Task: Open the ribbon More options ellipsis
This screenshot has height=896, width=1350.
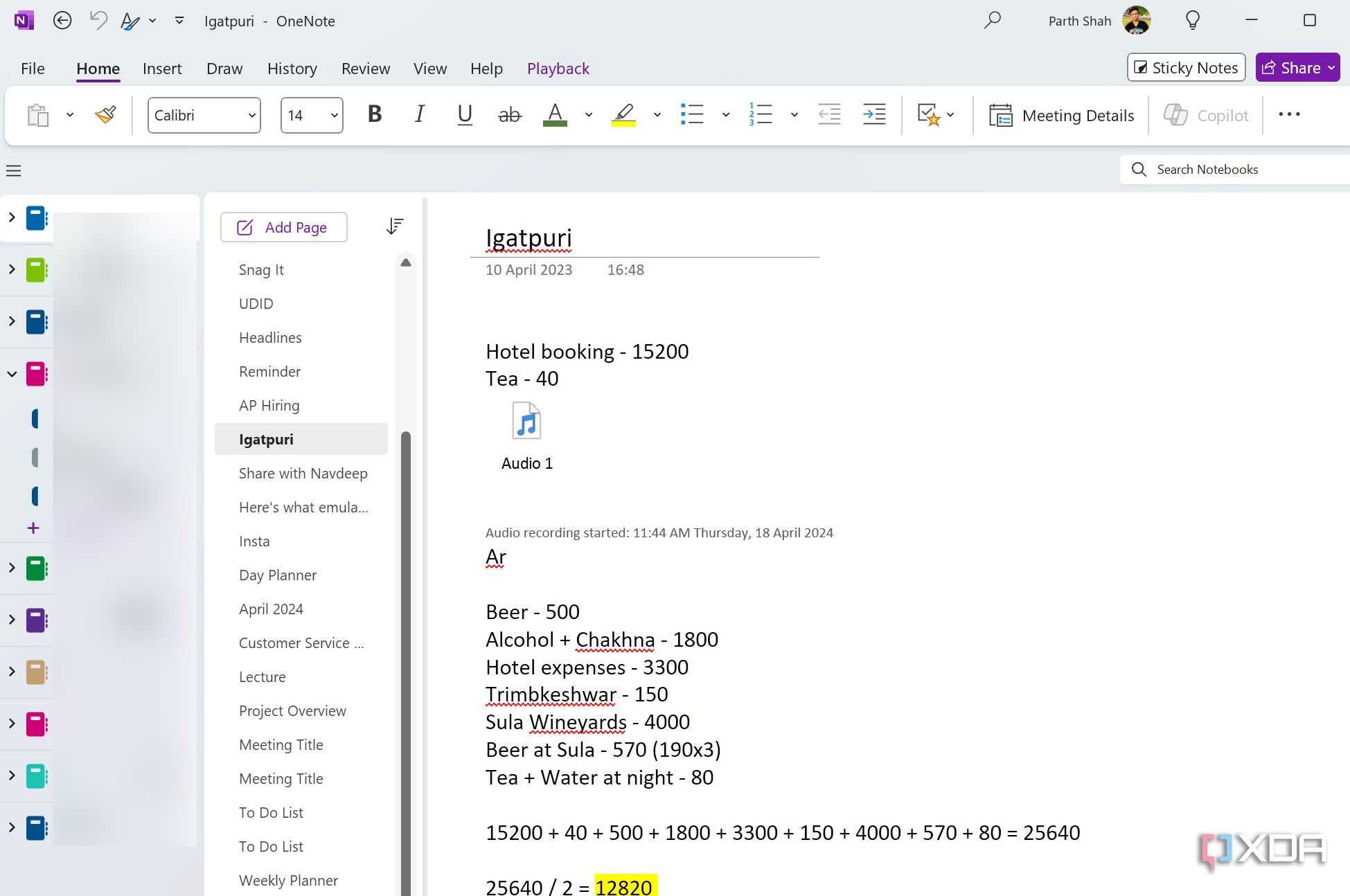Action: [x=1289, y=114]
